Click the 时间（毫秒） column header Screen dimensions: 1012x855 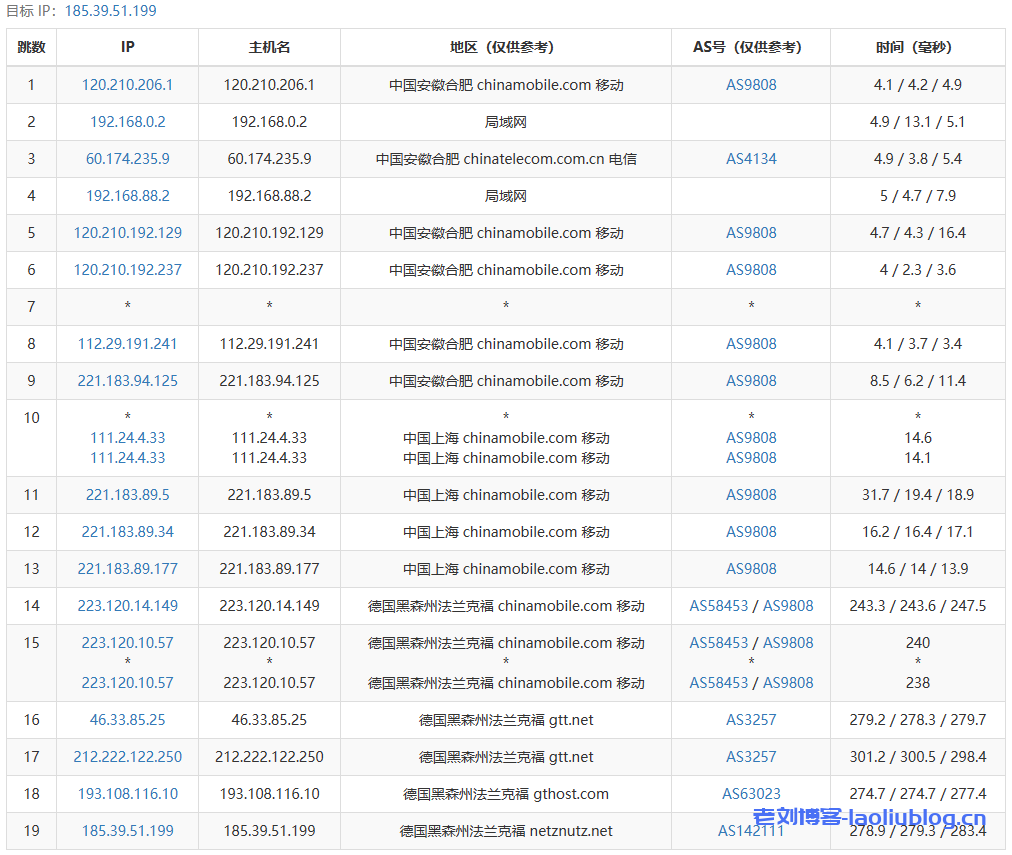click(917, 47)
